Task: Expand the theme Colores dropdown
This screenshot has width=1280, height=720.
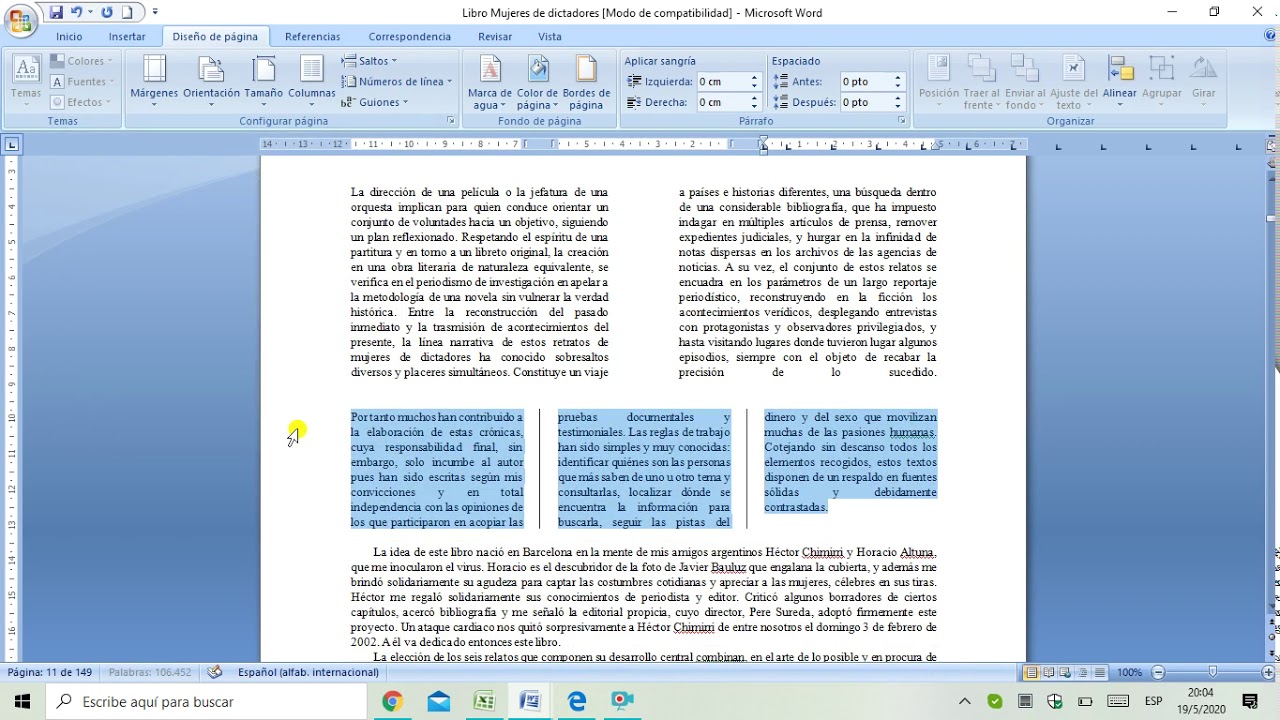Action: tap(82, 61)
